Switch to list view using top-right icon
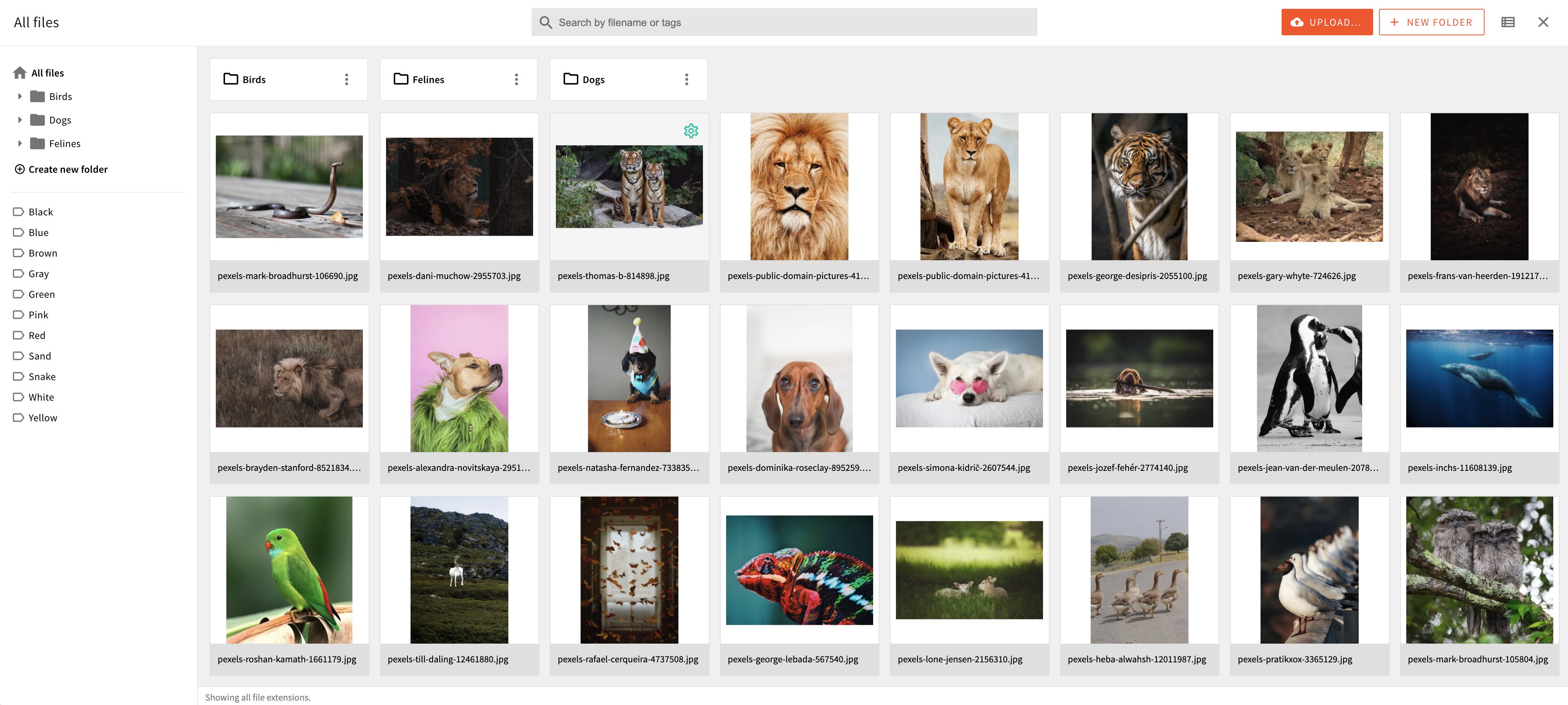The width and height of the screenshot is (1568, 705). pos(1508,22)
